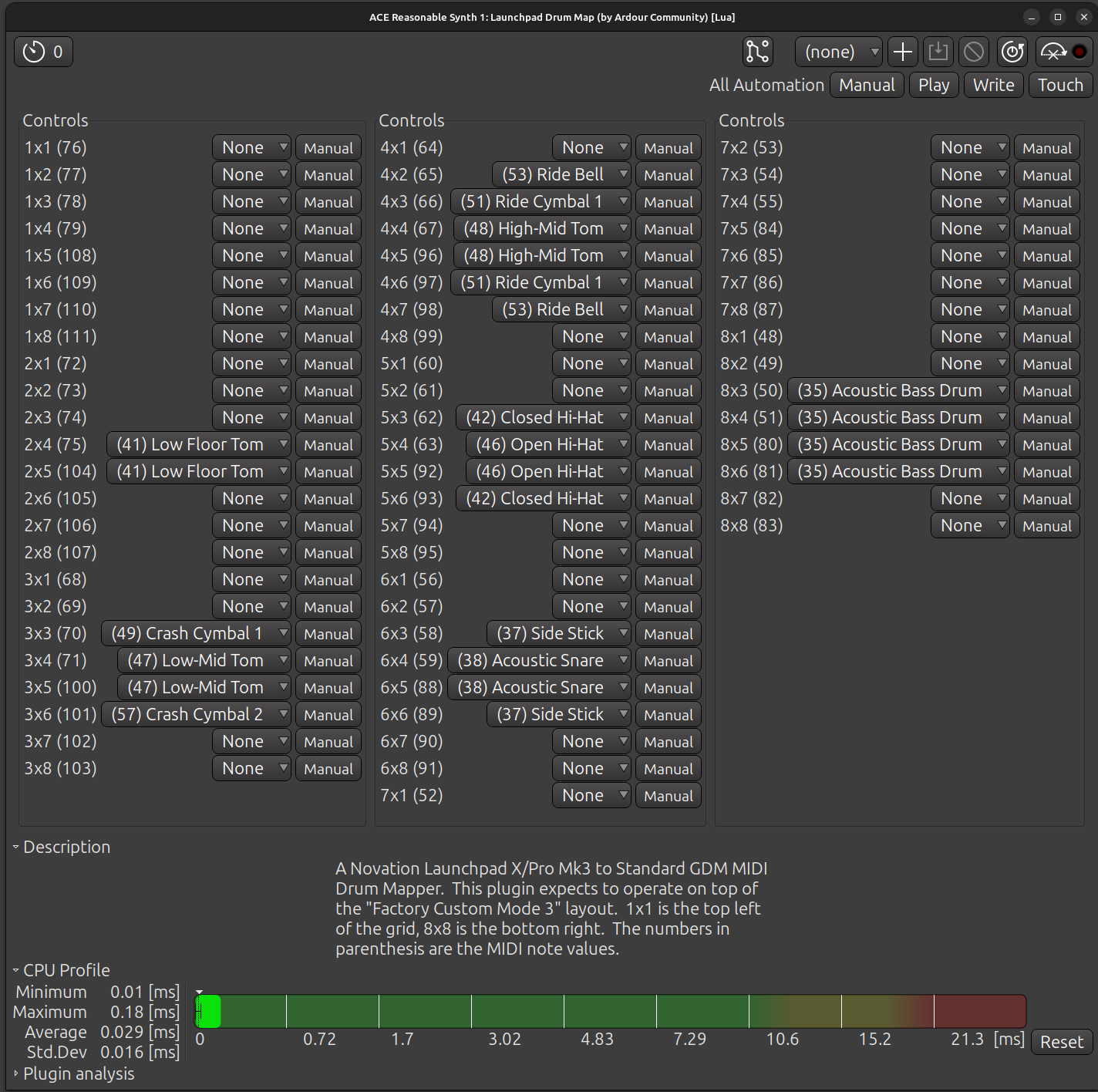Click the latency clock button
The width and height of the screenshot is (1098, 1092).
point(43,52)
